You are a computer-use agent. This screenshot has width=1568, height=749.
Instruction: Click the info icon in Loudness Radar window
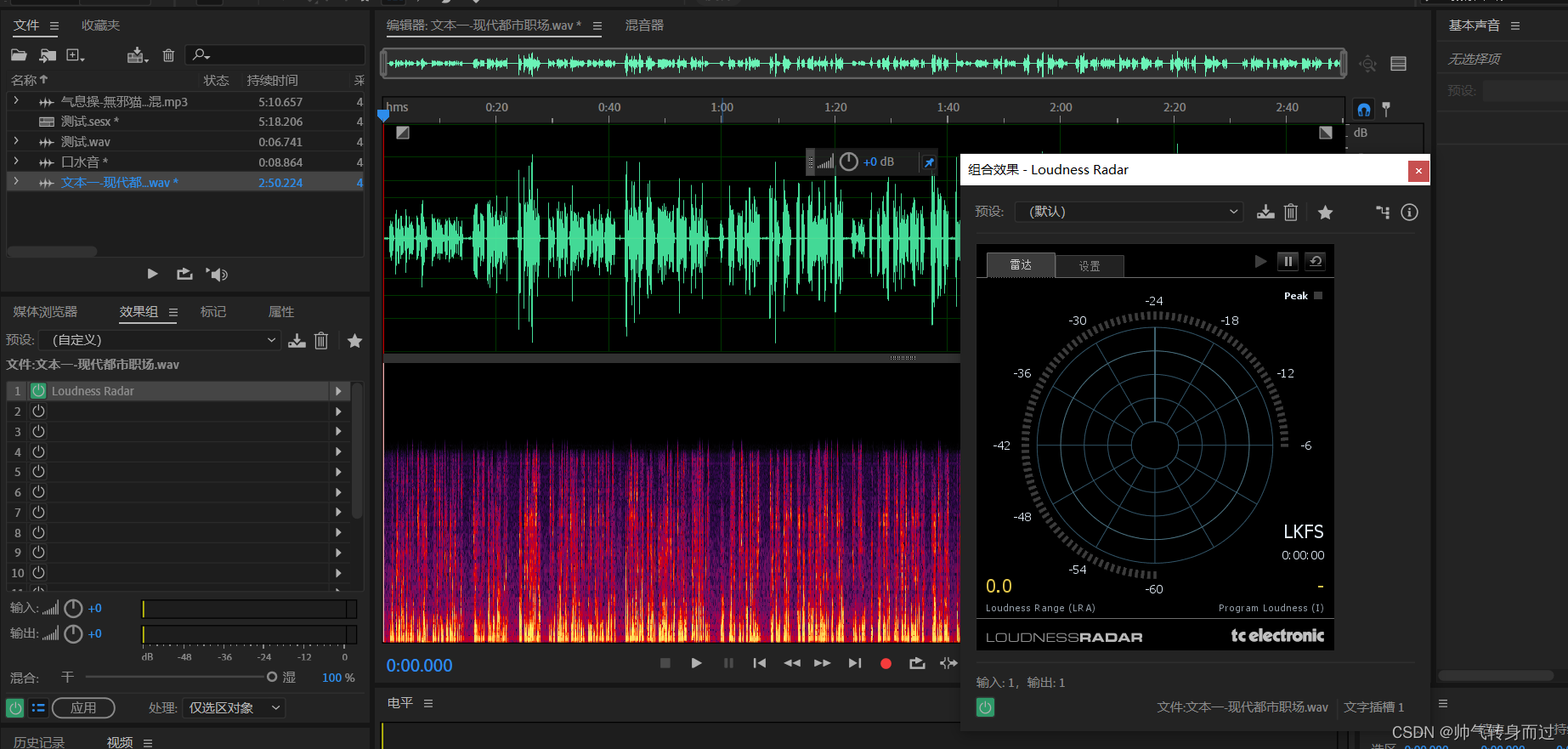[1409, 213]
